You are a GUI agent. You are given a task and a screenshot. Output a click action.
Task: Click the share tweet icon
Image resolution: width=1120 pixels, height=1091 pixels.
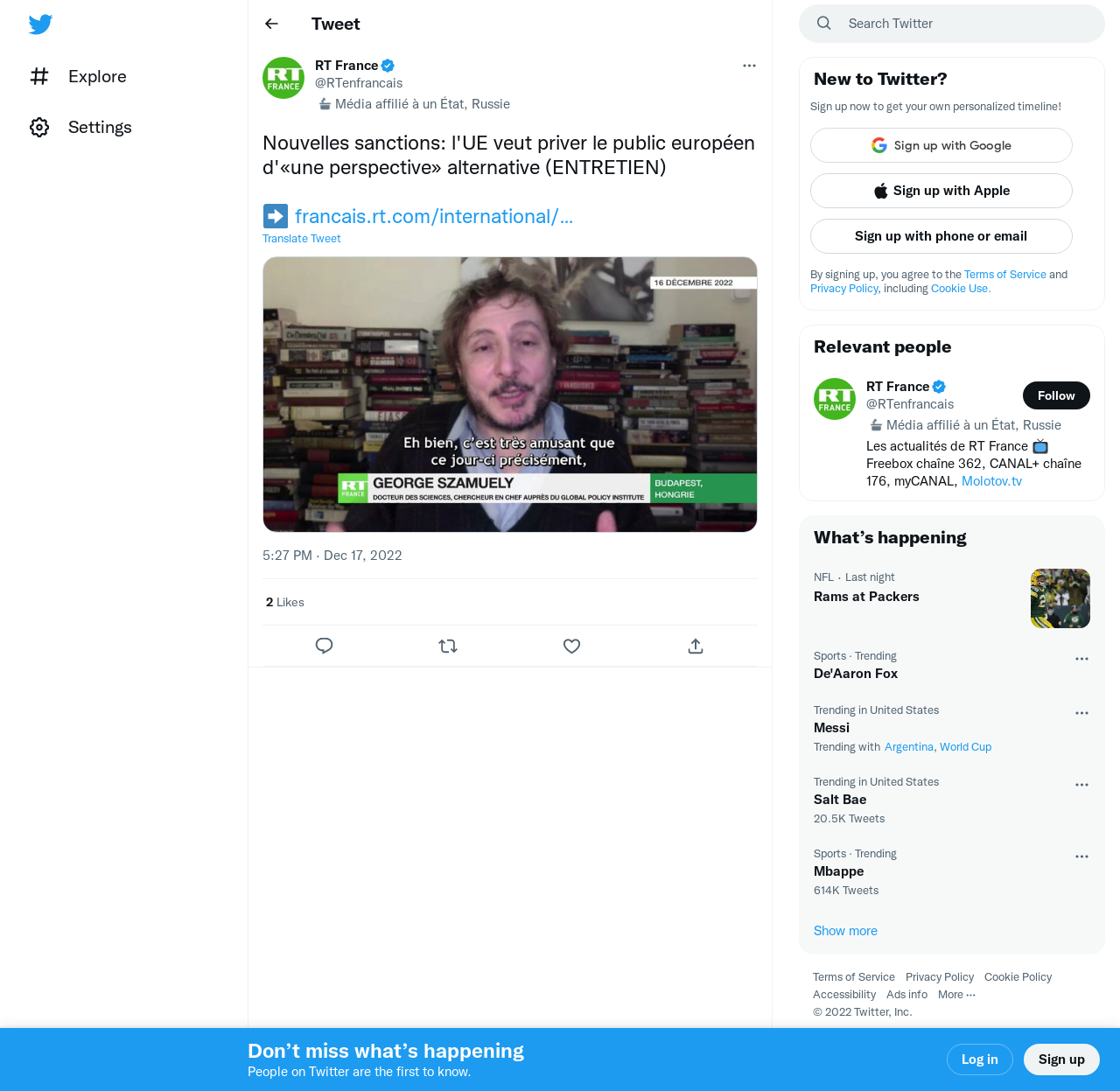pos(696,646)
